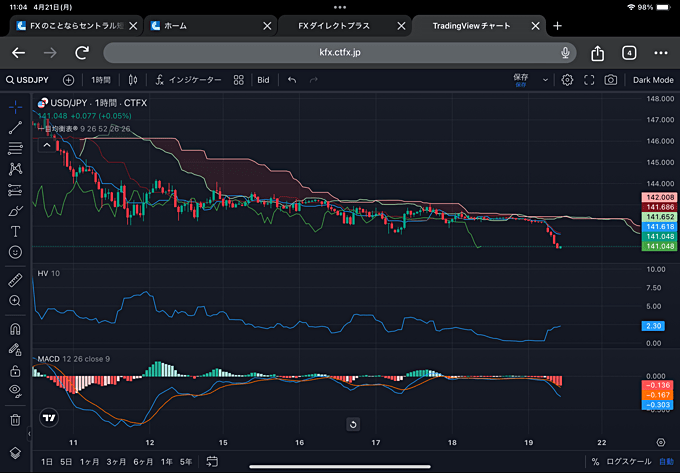This screenshot has height=473, width=680.
Task: Select the 5年 date range
Action: [186, 462]
